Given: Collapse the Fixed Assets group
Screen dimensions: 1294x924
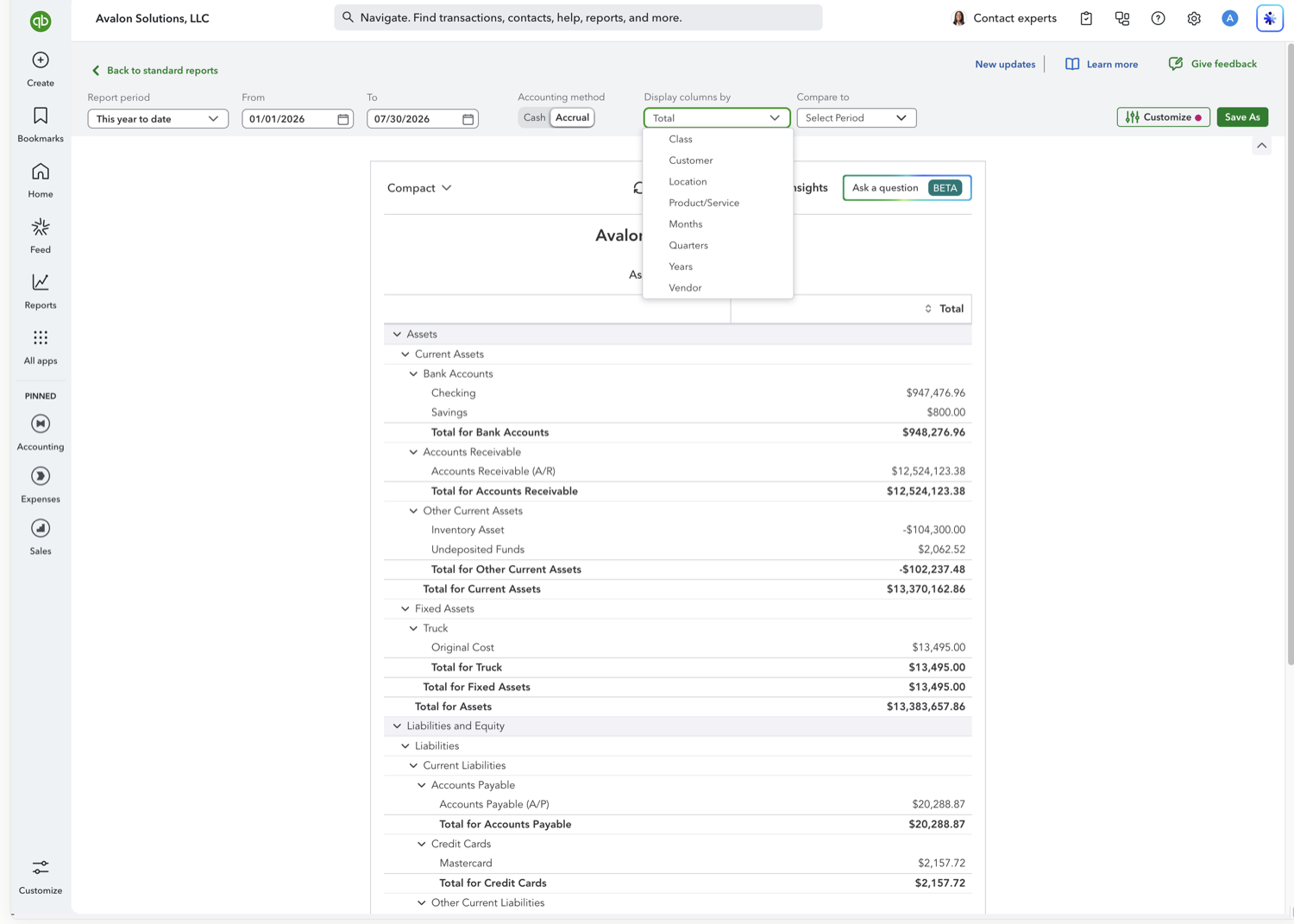Looking at the screenshot, I should 405,608.
